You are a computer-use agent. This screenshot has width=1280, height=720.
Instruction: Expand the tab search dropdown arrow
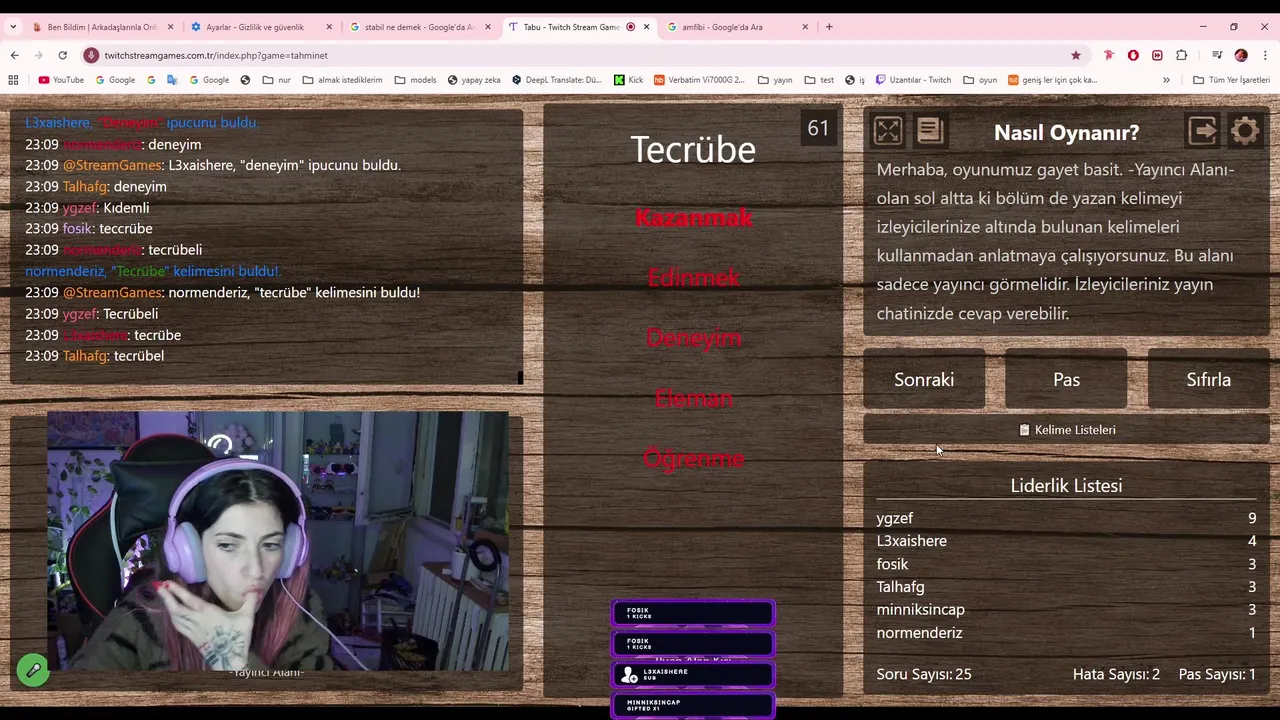tap(13, 27)
